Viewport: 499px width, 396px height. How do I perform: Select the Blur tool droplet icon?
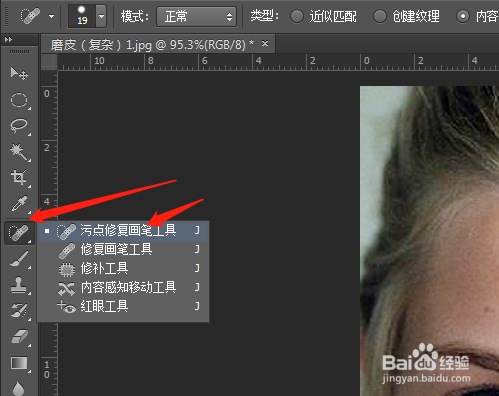coord(19,388)
